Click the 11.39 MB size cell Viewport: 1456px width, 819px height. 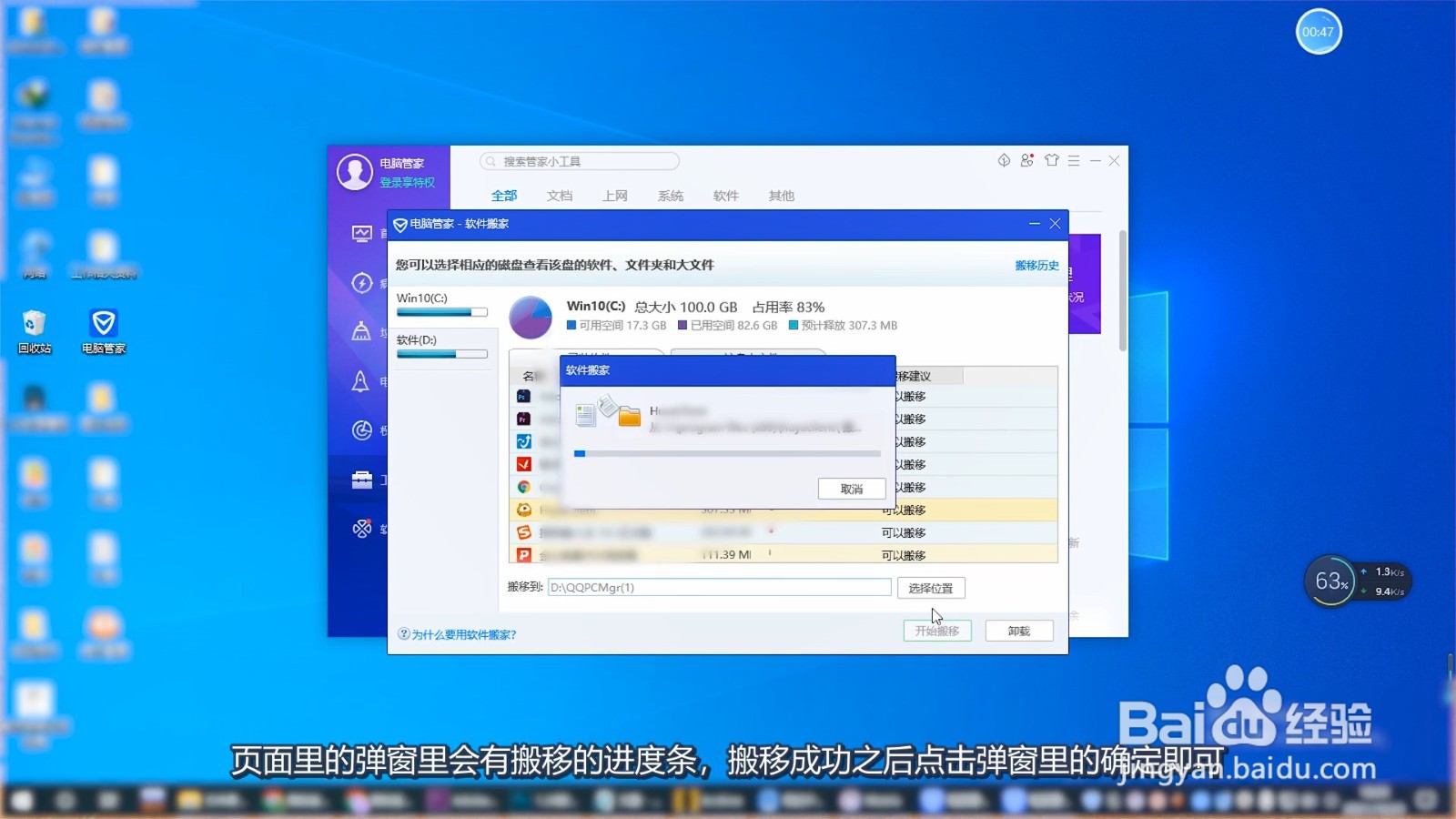pos(727,554)
